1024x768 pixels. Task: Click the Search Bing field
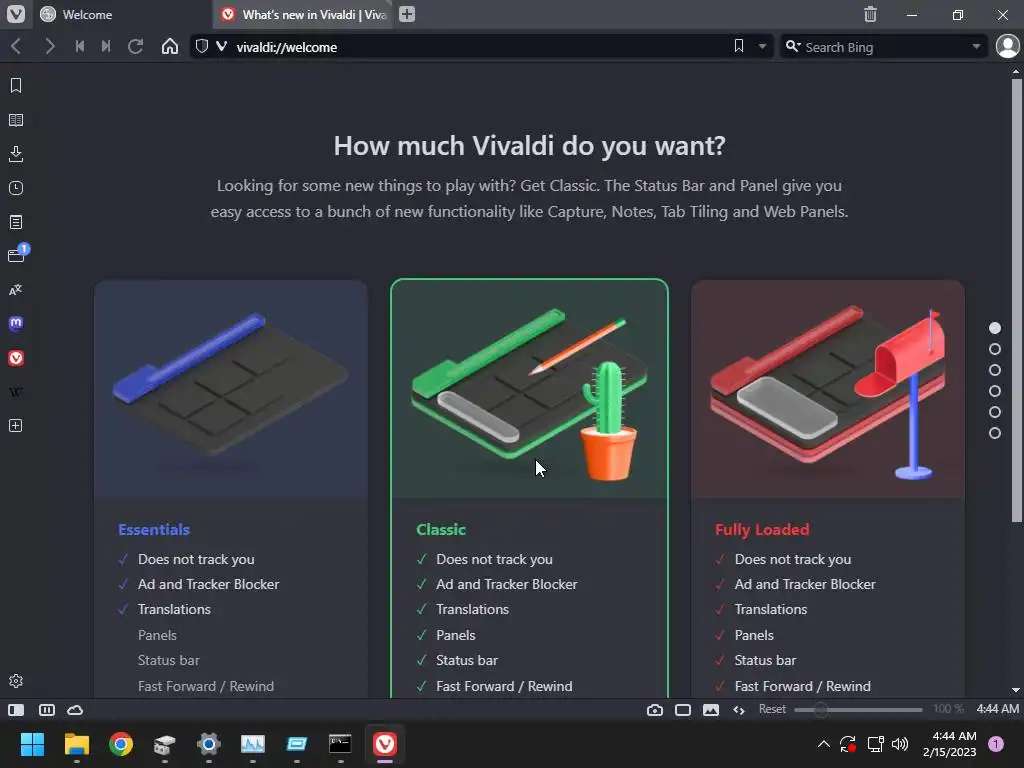click(884, 47)
